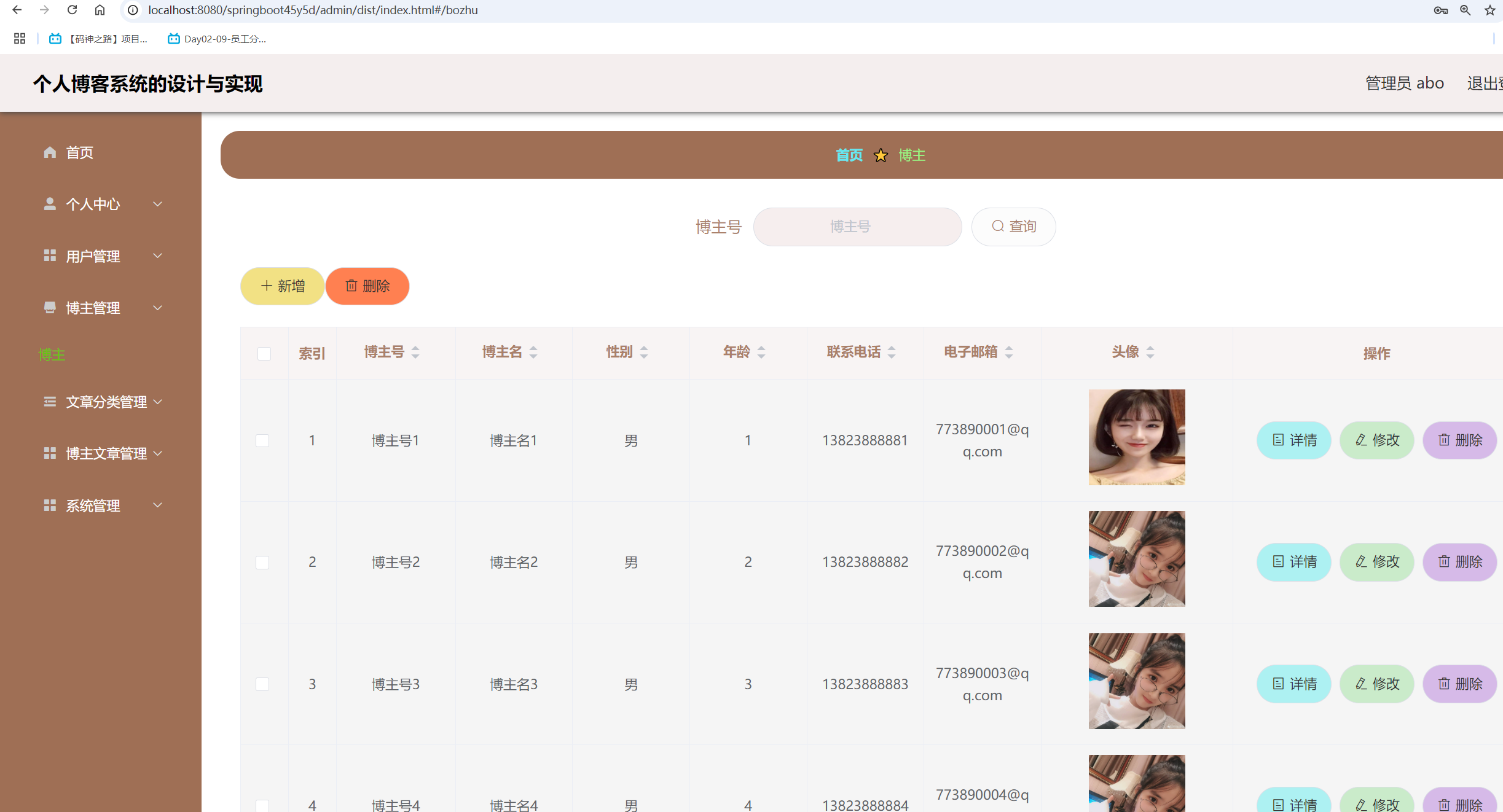Click the yellow 新增 button

[x=282, y=286]
